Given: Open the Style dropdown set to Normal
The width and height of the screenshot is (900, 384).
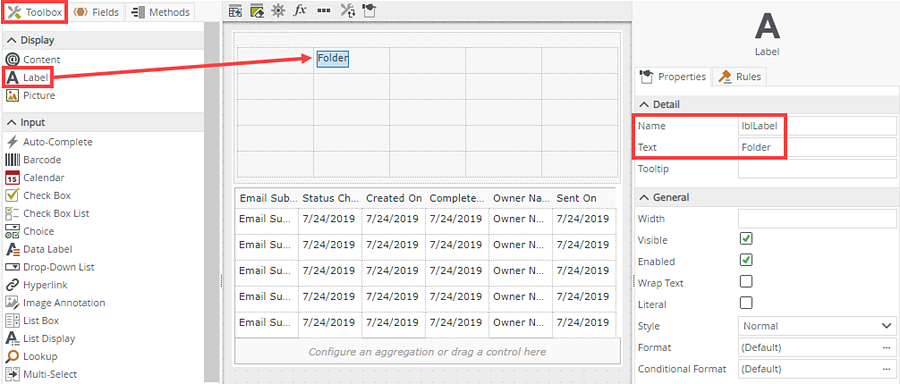Looking at the screenshot, I should 817,326.
